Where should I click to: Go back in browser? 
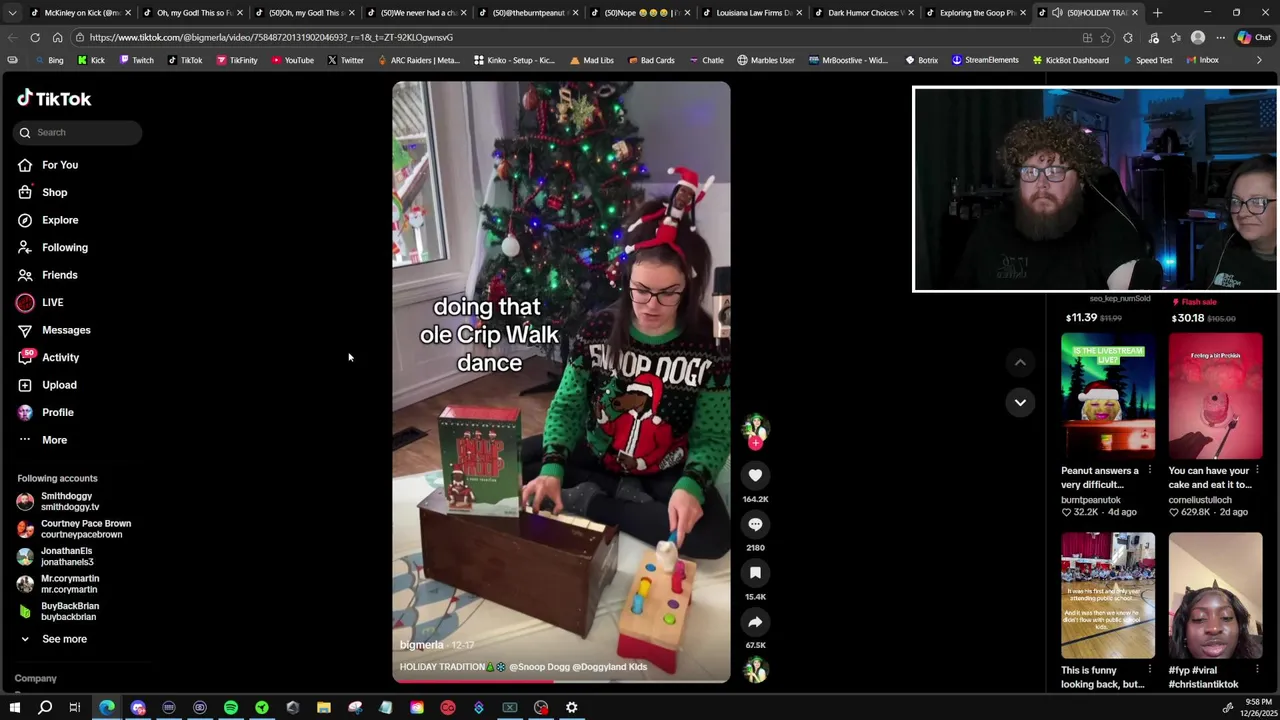click(x=12, y=37)
